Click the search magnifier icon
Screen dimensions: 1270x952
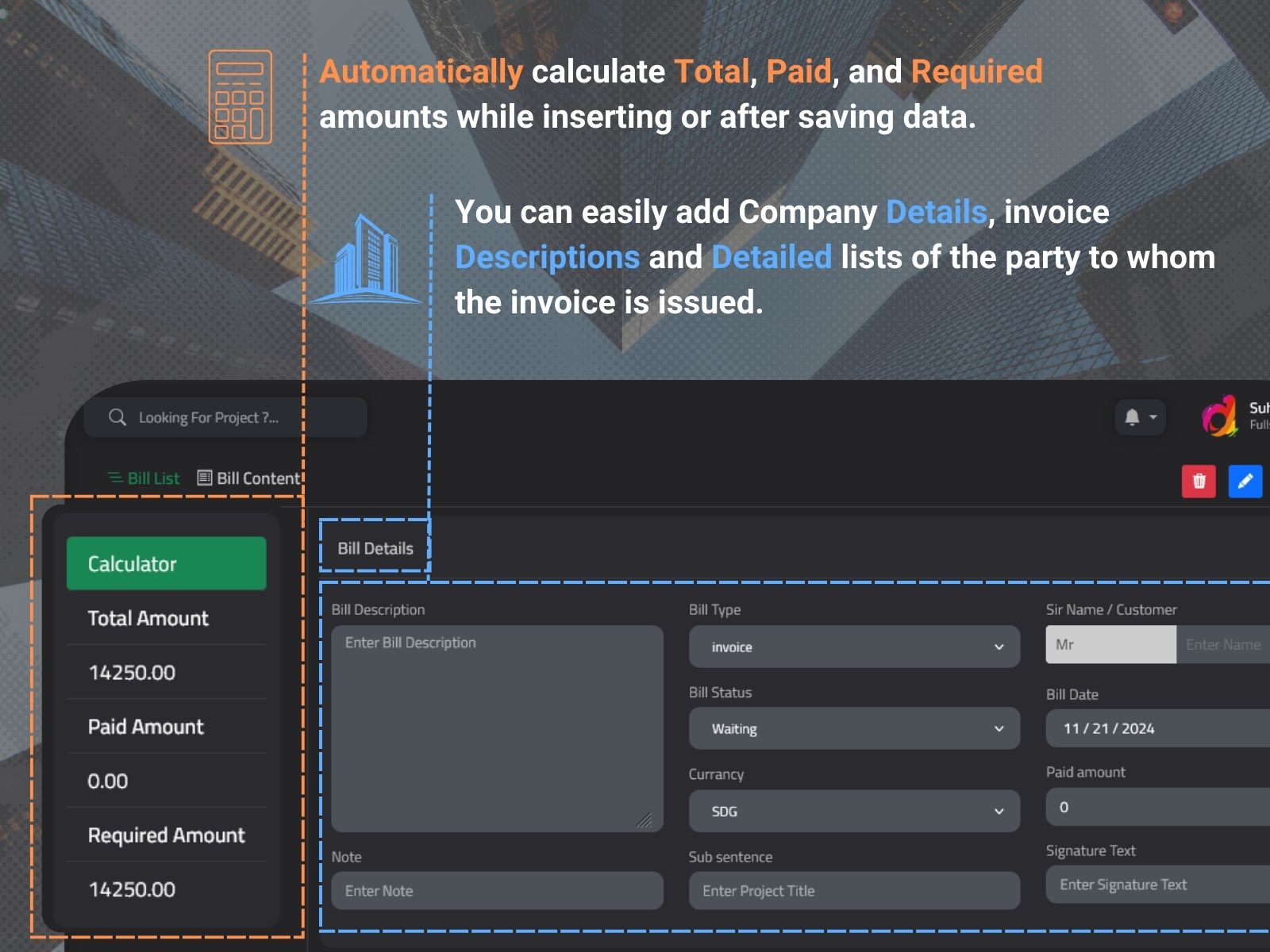pyautogui.click(x=117, y=417)
